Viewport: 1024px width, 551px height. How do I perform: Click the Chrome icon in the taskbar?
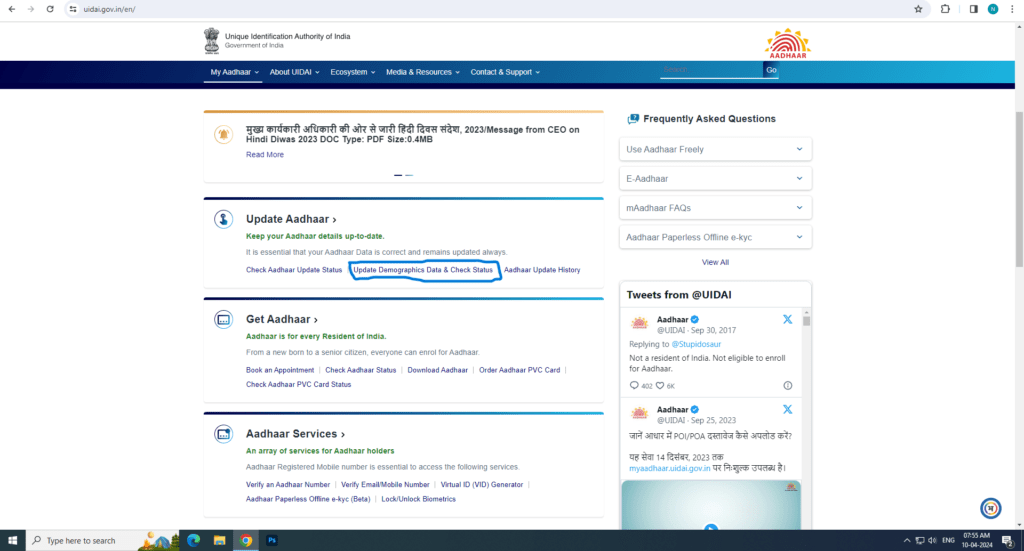click(246, 540)
